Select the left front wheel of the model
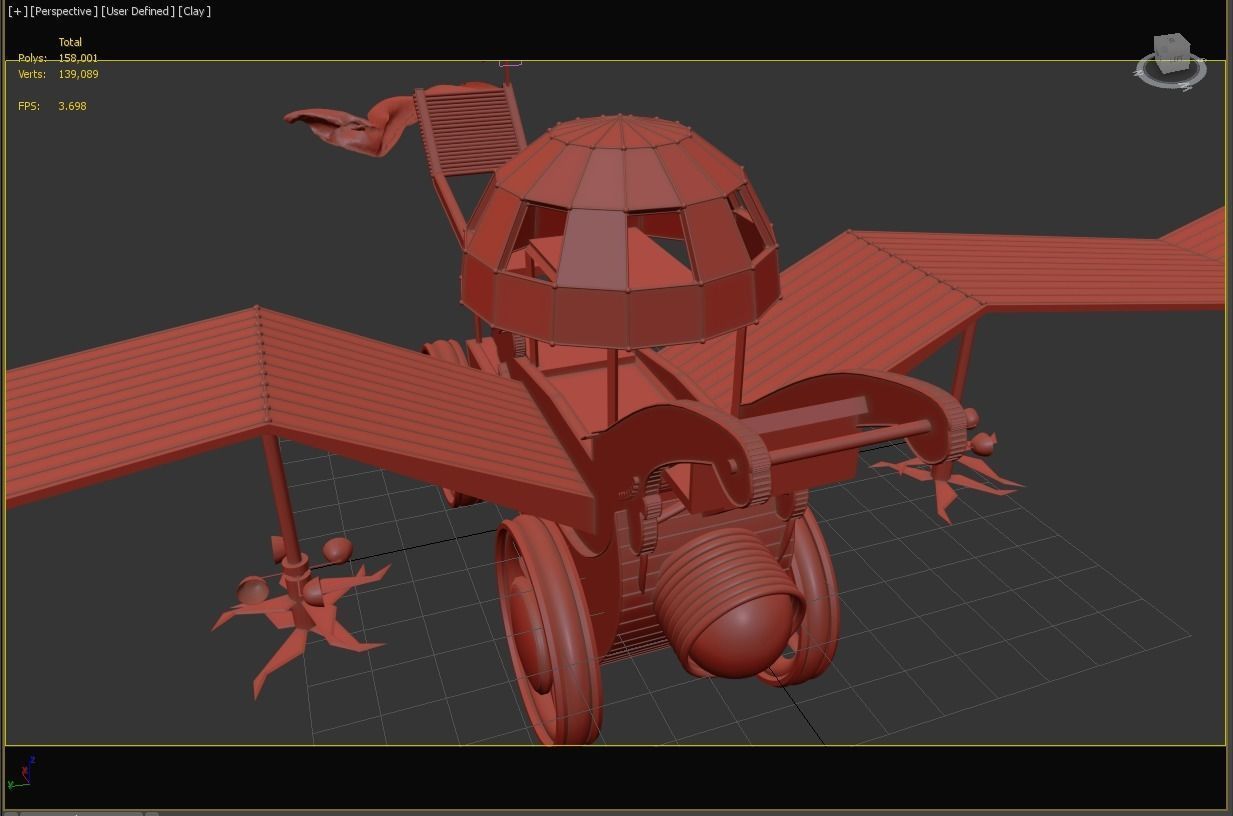The image size is (1233, 816). (x=550, y=630)
